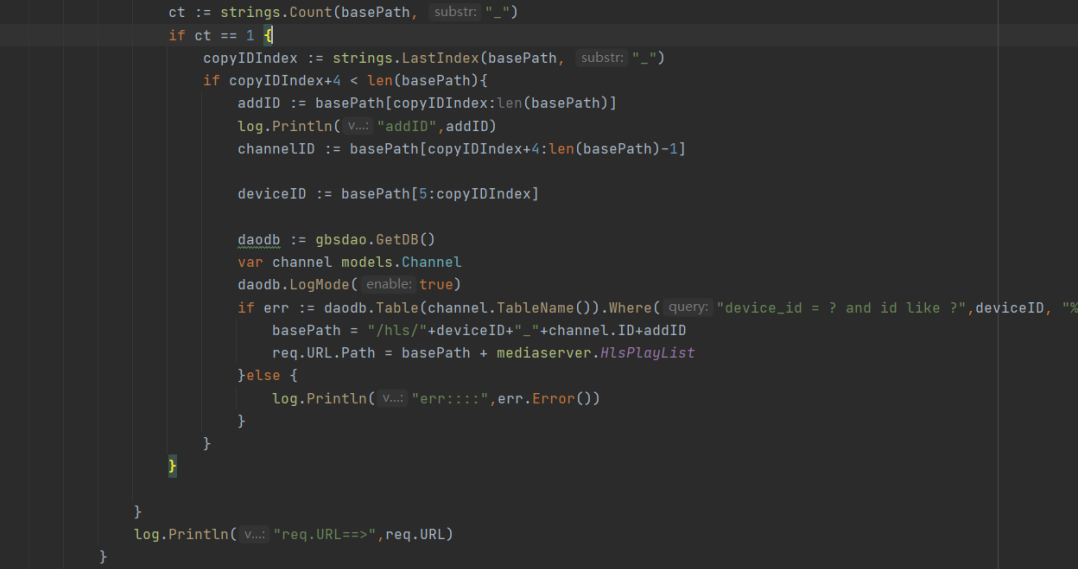Click the highlighted opening brace after "if ct == 1"
This screenshot has width=1078, height=569.
(x=268, y=35)
